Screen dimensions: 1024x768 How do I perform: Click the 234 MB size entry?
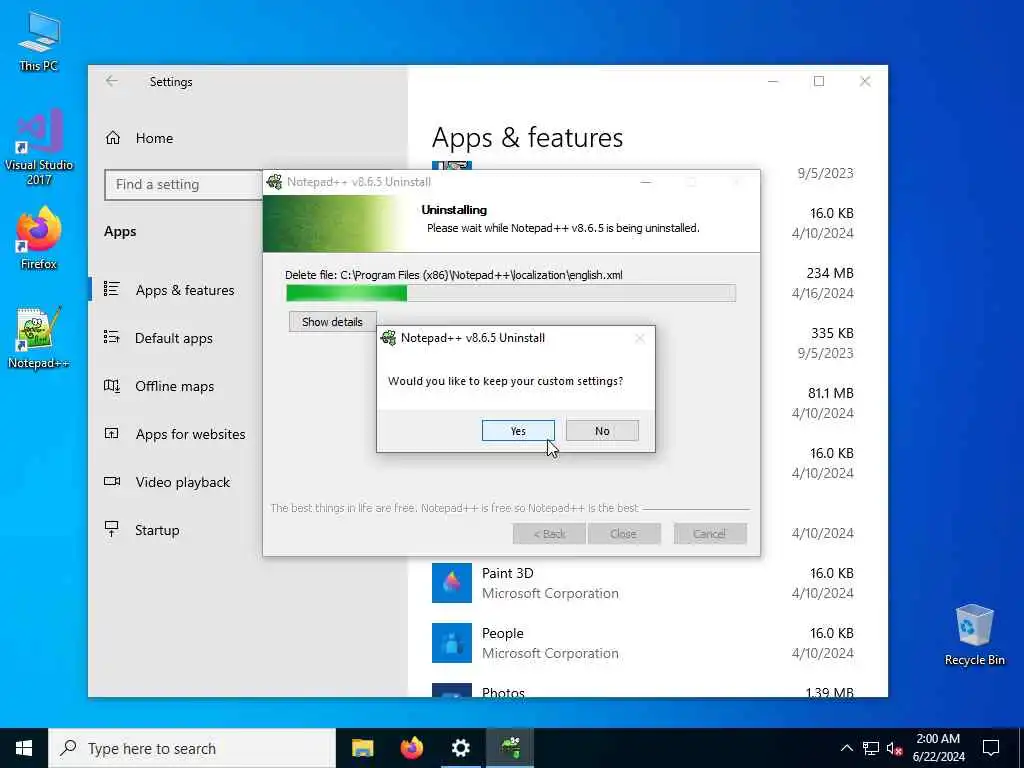pyautogui.click(x=830, y=273)
